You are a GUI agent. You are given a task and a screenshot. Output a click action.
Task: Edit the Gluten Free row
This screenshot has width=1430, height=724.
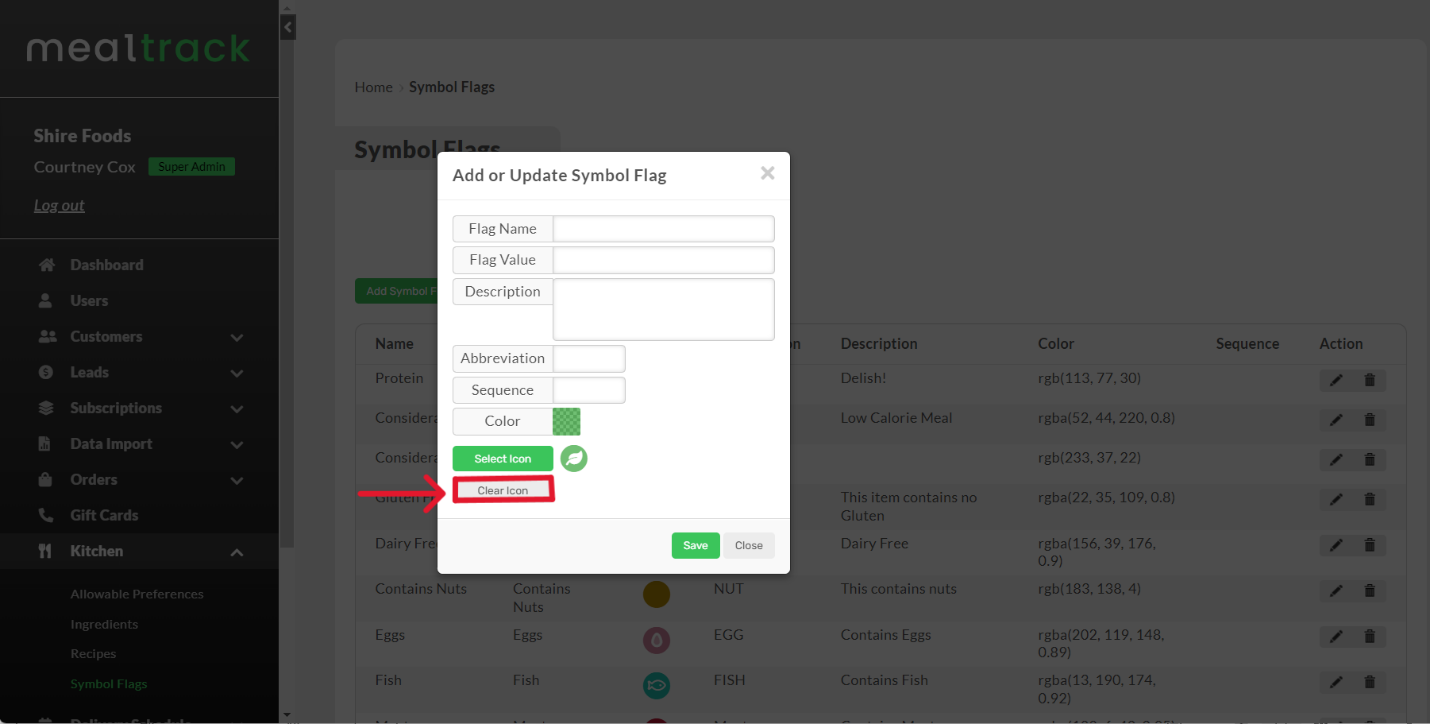[1336, 500]
